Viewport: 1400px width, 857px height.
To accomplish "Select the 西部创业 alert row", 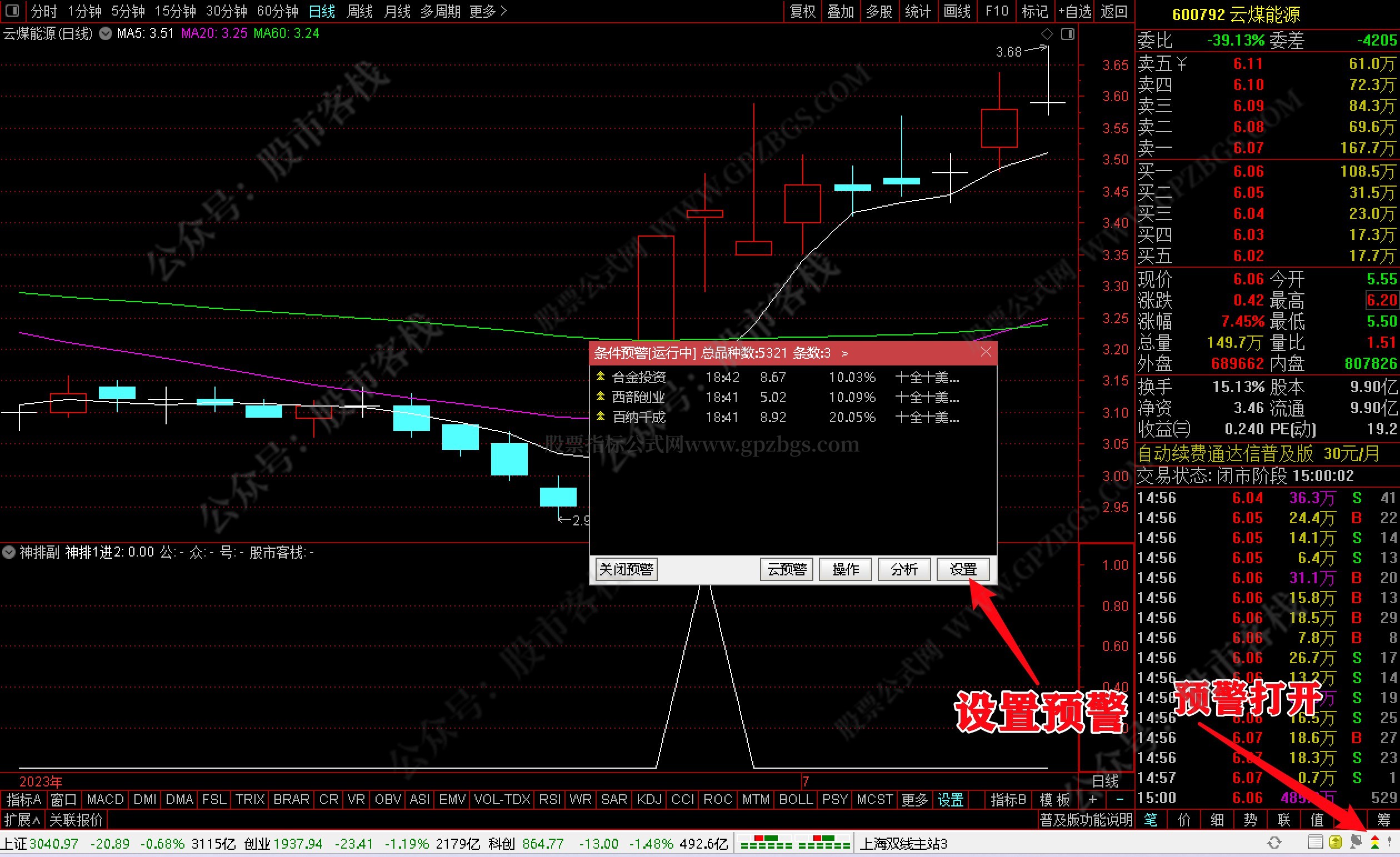I will click(793, 397).
